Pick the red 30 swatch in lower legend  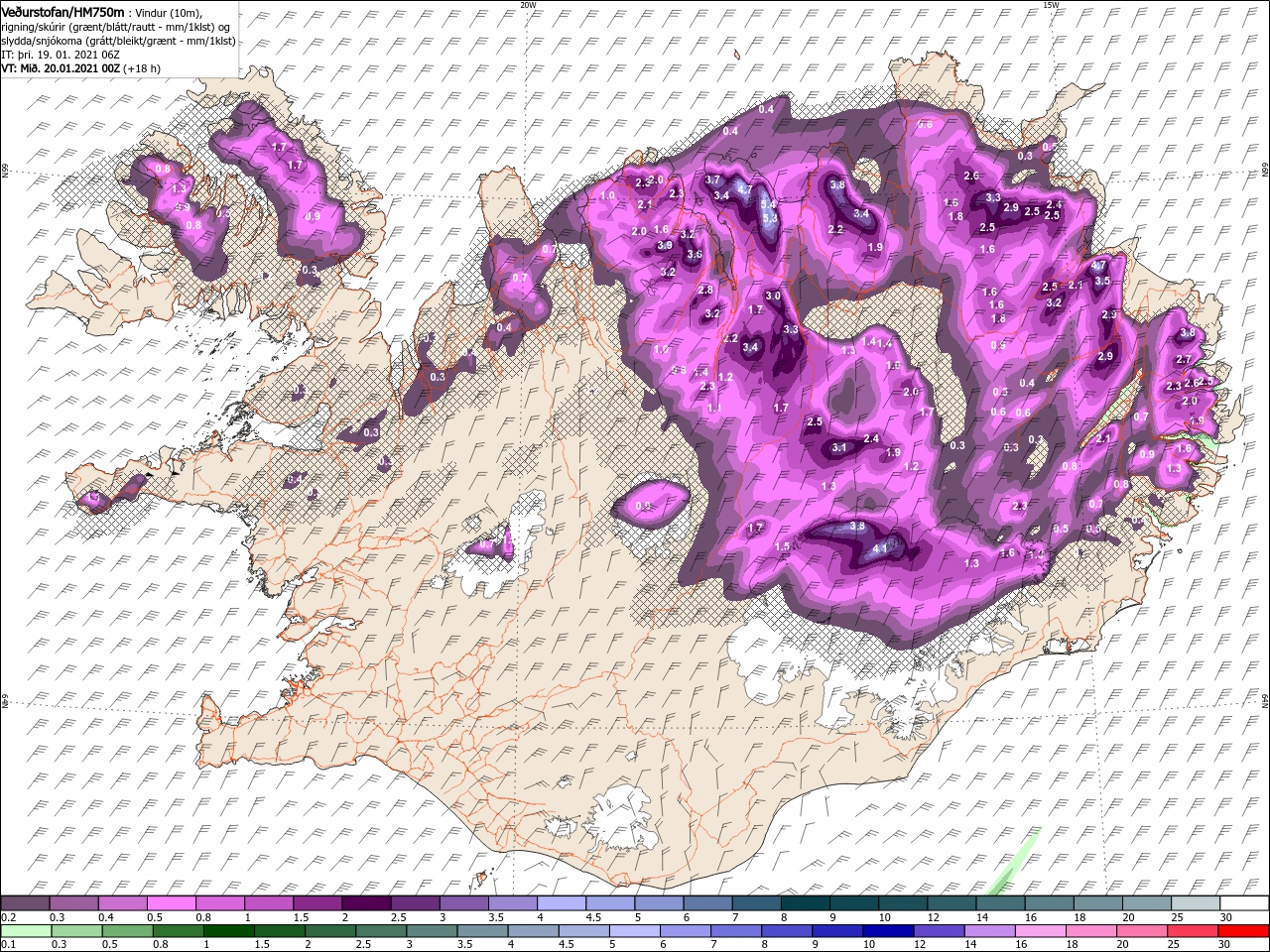(x=1243, y=931)
